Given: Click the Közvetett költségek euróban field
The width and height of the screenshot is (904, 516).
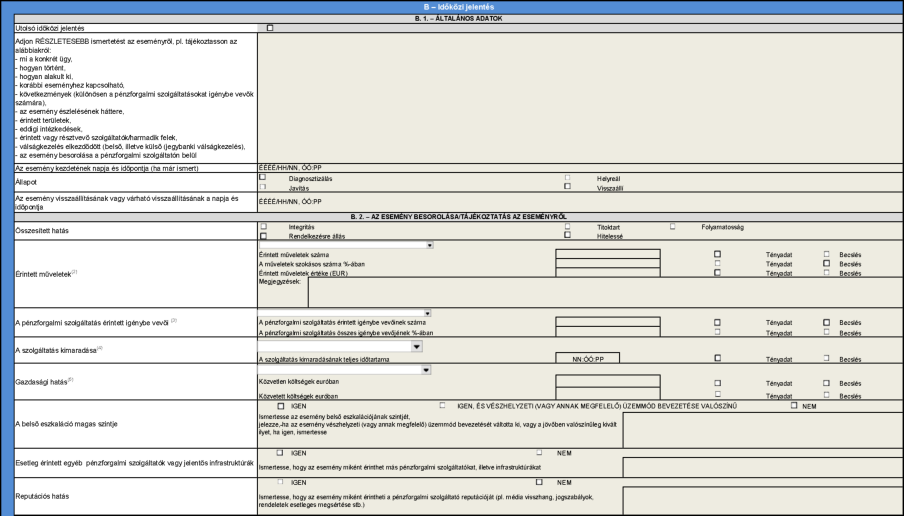Looking at the screenshot, I should coord(608,393).
